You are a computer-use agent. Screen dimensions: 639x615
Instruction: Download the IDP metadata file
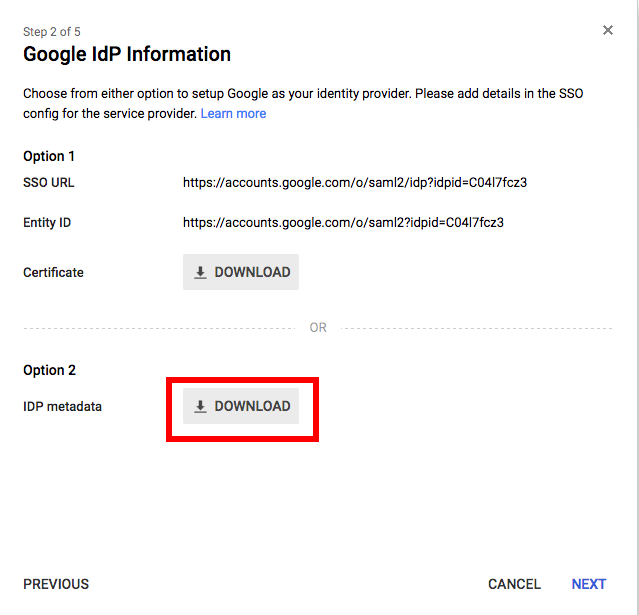(241, 406)
